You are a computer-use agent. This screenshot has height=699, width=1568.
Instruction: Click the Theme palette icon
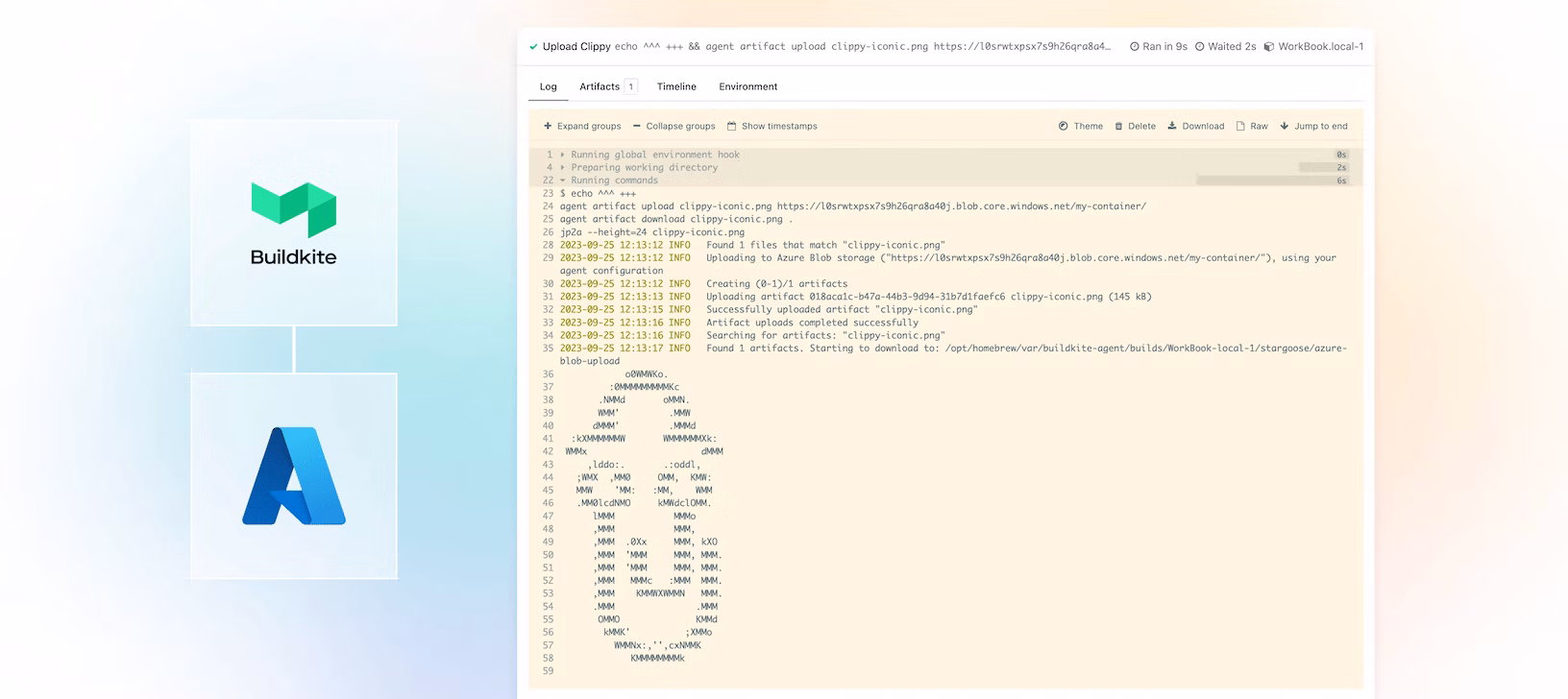click(1064, 126)
